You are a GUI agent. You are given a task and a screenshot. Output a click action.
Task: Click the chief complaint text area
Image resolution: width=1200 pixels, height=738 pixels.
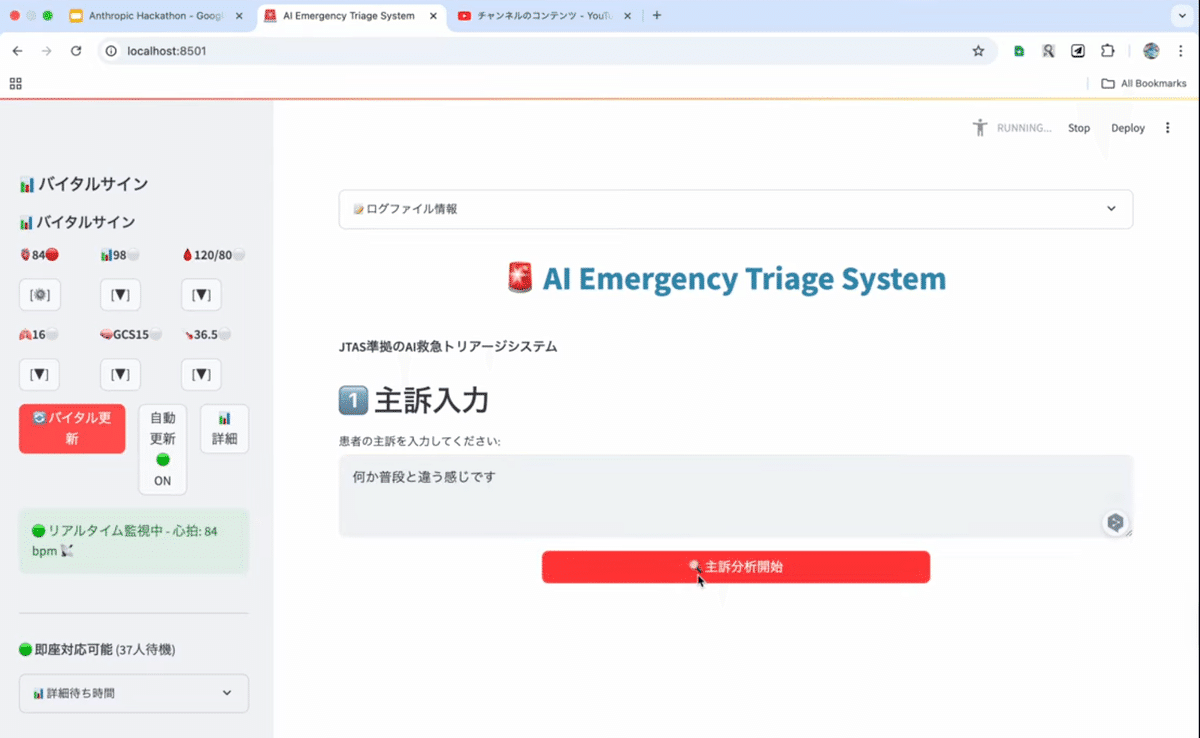tap(735, 496)
